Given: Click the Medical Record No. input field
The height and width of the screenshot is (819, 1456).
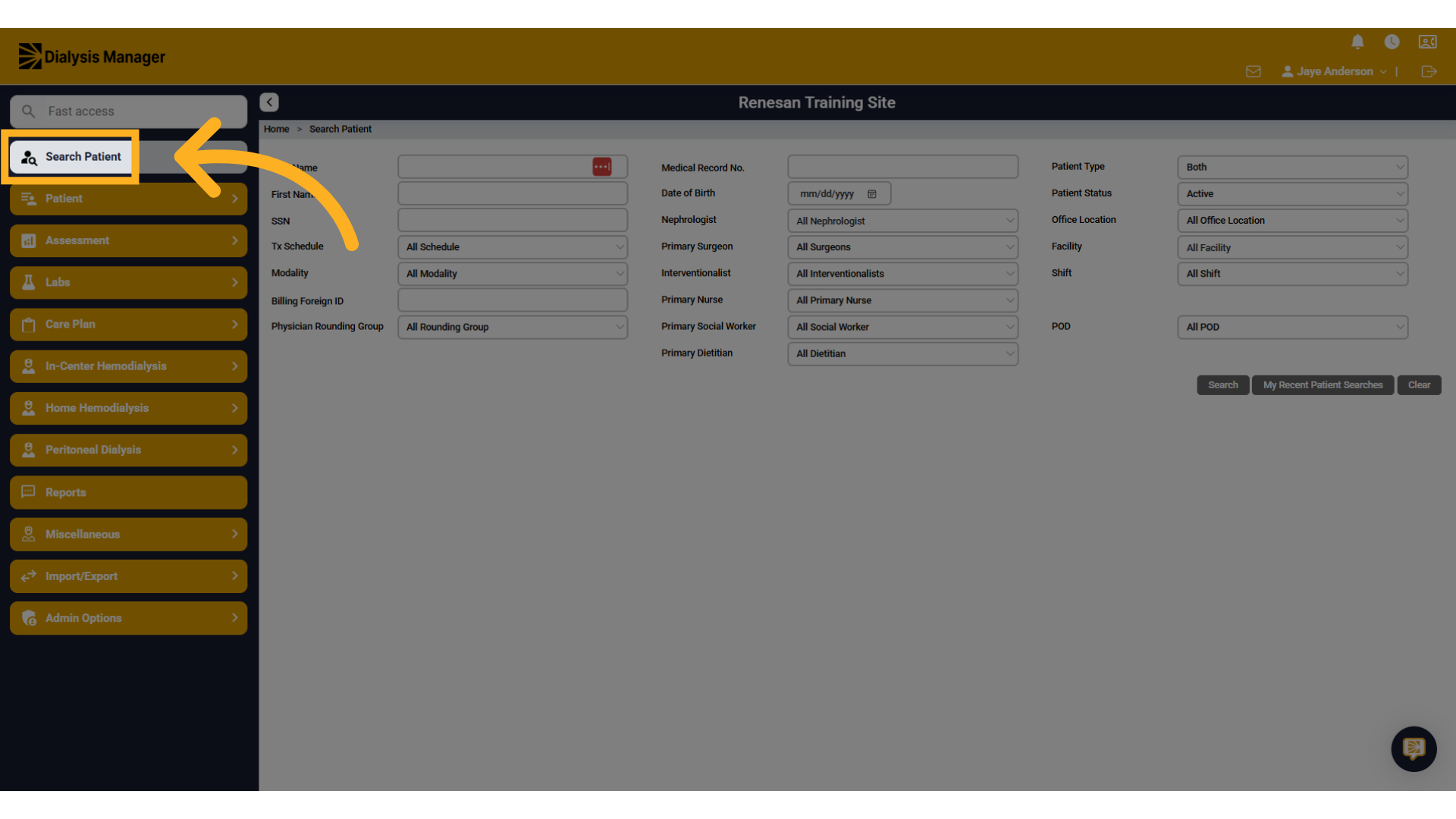Looking at the screenshot, I should tap(902, 167).
